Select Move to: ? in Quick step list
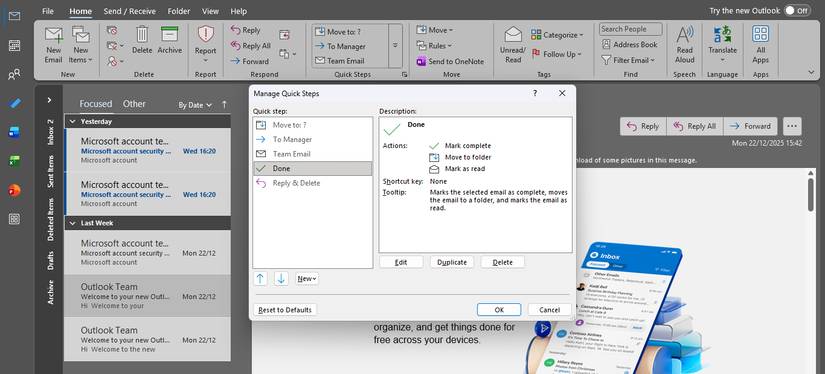 coord(313,125)
